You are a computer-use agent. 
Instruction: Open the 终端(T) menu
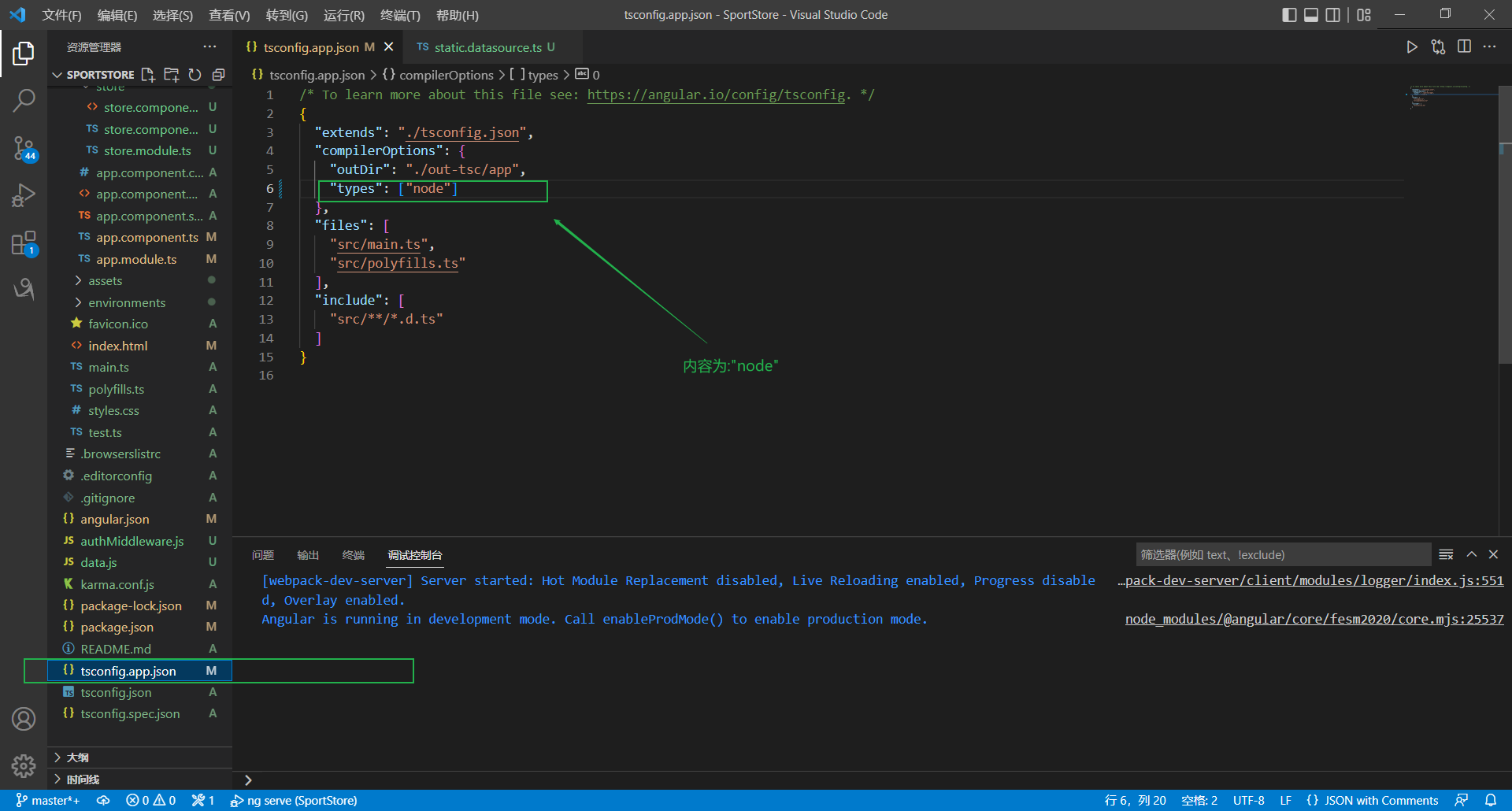click(x=400, y=15)
